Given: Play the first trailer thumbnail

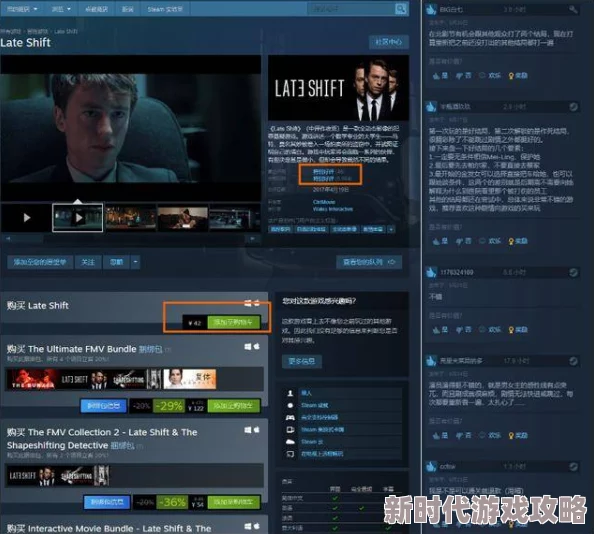Looking at the screenshot, I should click(26, 217).
